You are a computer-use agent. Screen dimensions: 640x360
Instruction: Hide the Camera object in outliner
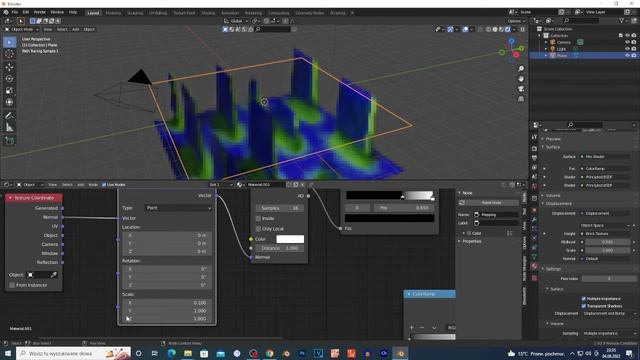pyautogui.click(x=627, y=42)
